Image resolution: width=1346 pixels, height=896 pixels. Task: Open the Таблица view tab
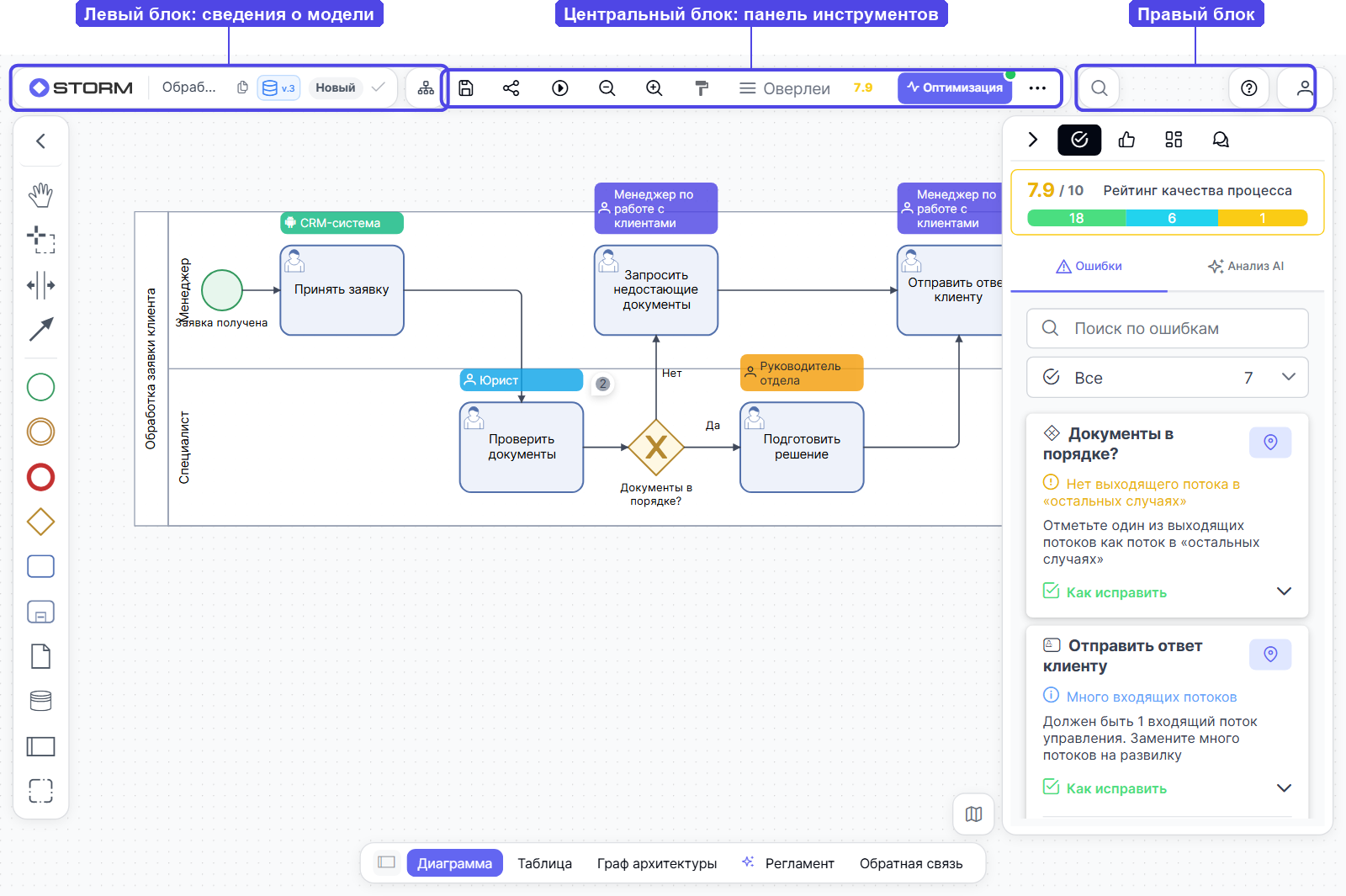pos(544,863)
